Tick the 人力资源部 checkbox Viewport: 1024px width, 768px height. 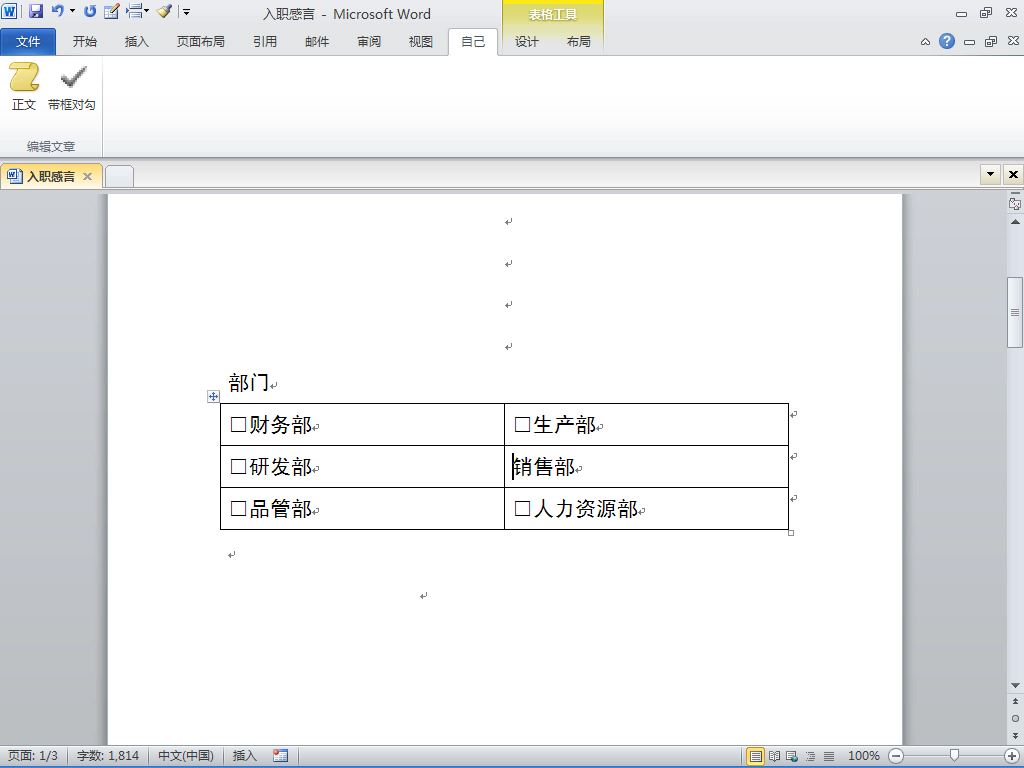coord(522,509)
